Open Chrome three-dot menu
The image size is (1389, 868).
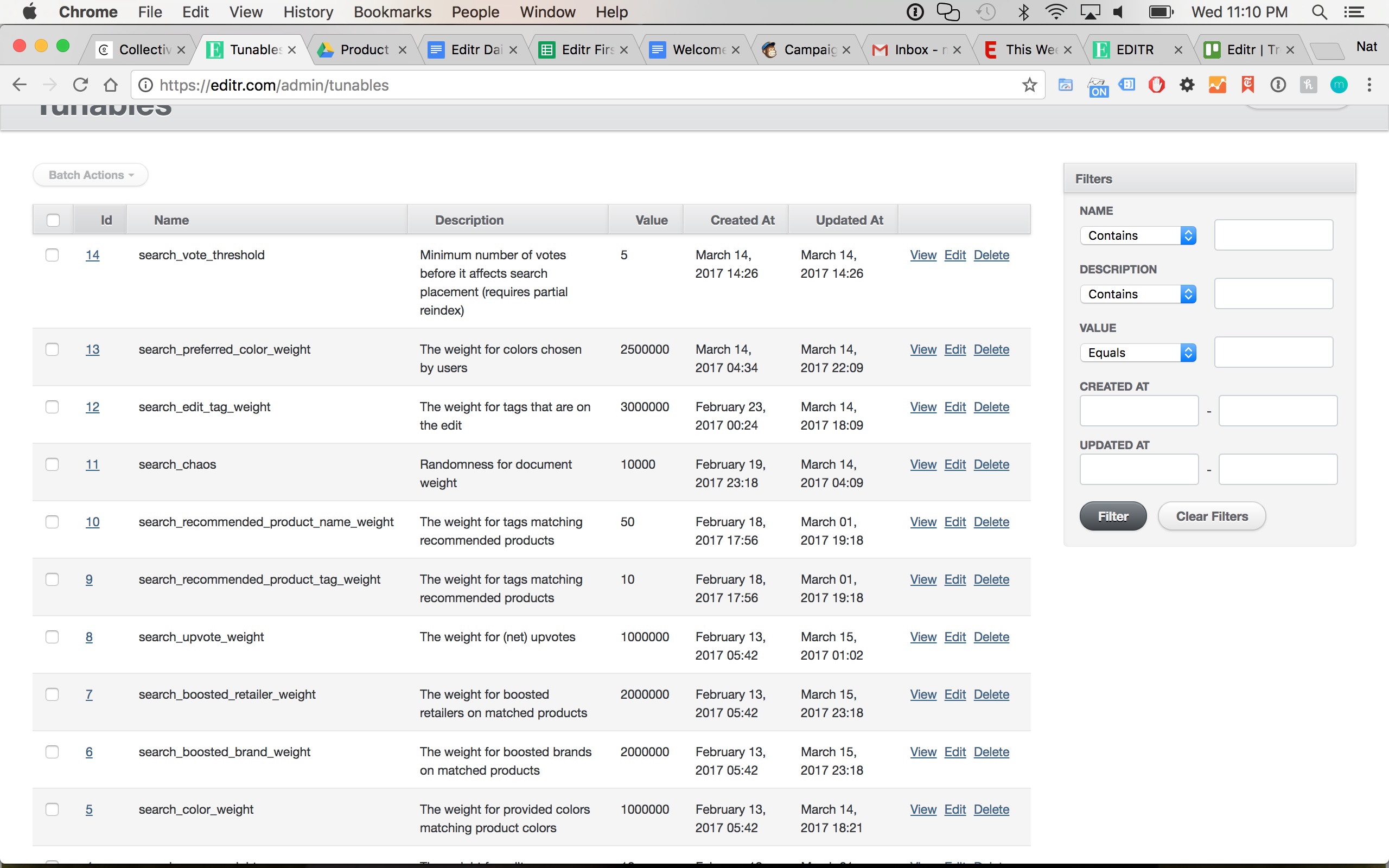pos(1369,85)
